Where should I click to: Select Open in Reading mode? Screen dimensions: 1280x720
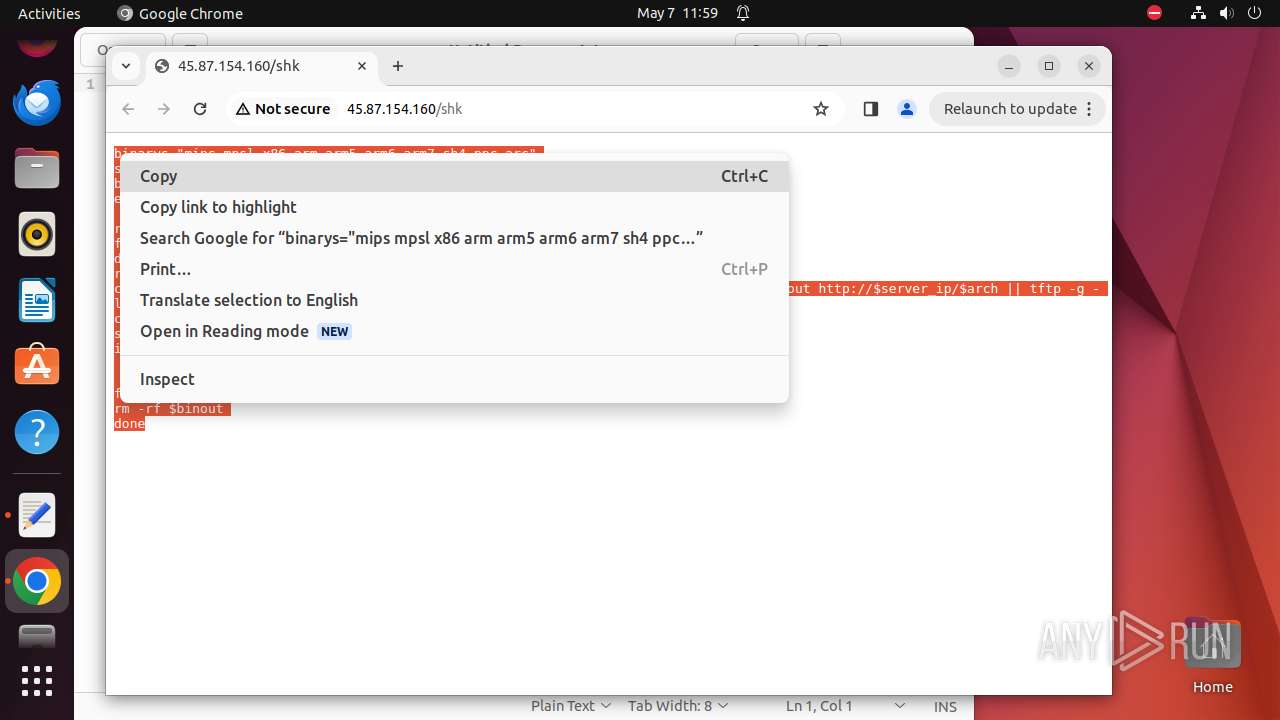click(x=453, y=331)
